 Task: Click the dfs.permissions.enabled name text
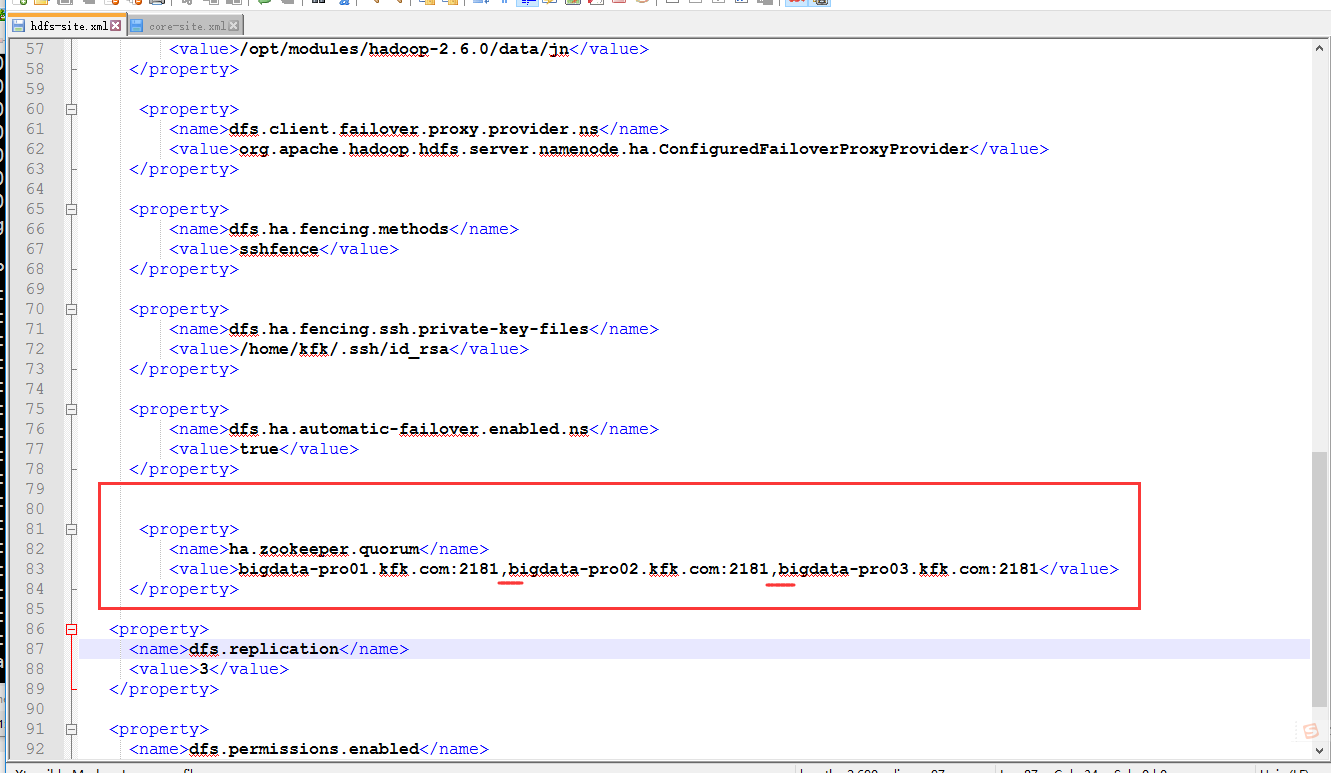tap(304, 749)
